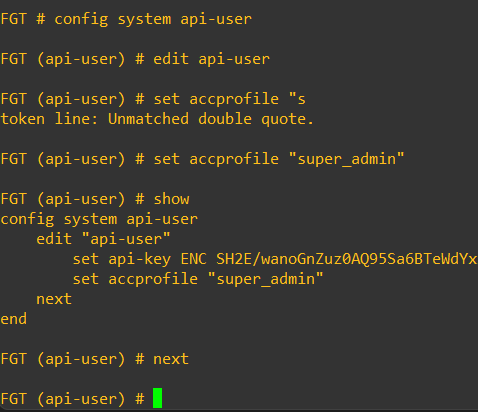Click the incomplete 'set accprofile "s' command

(x=229, y=99)
